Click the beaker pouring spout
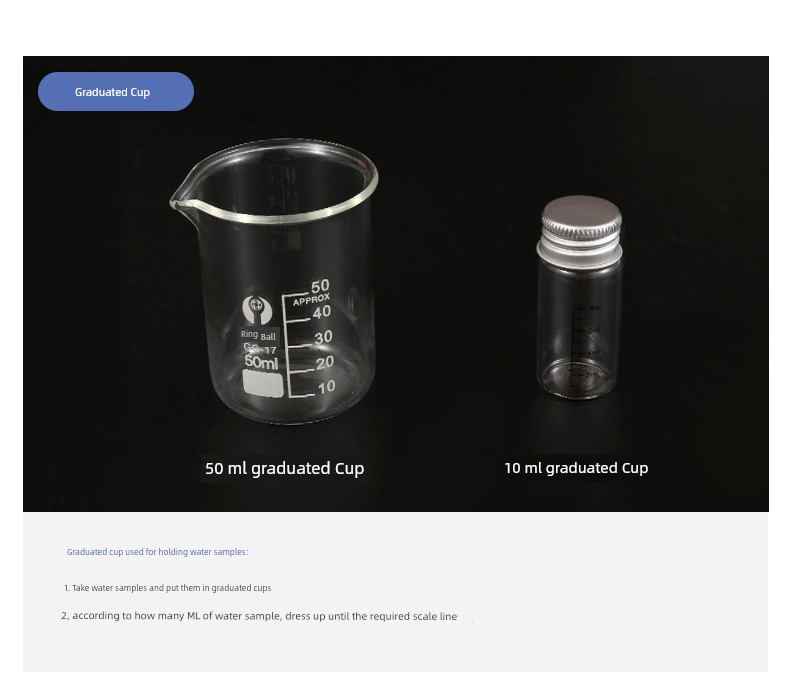Image resolution: width=790 pixels, height=674 pixels. (180, 203)
